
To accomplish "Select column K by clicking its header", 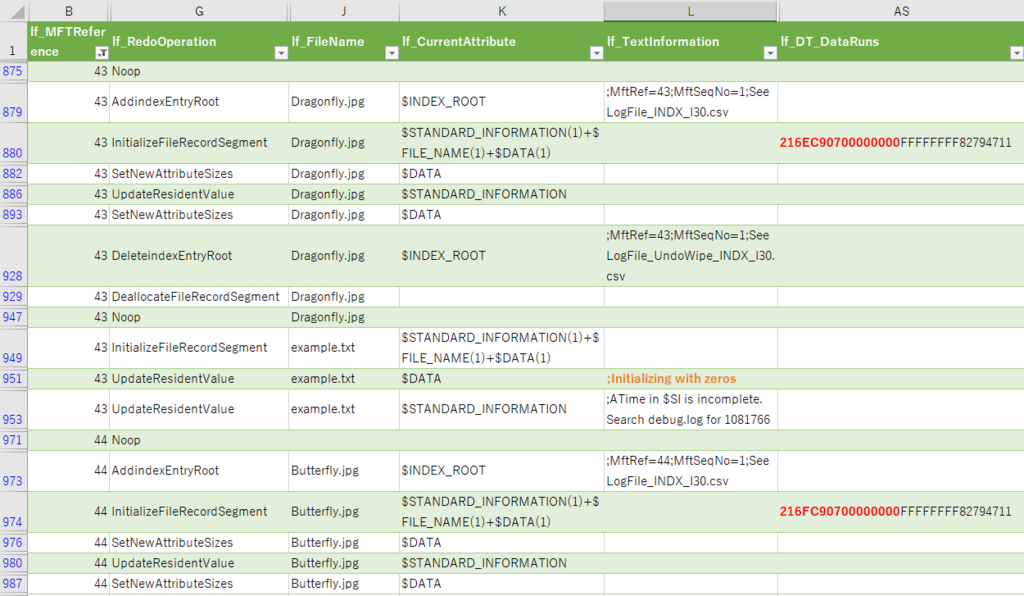I will click(x=502, y=11).
